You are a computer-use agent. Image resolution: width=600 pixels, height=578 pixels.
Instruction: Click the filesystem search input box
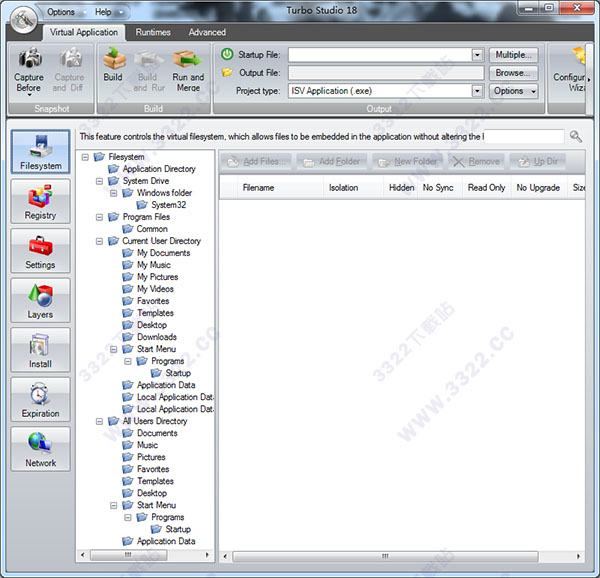(x=524, y=137)
